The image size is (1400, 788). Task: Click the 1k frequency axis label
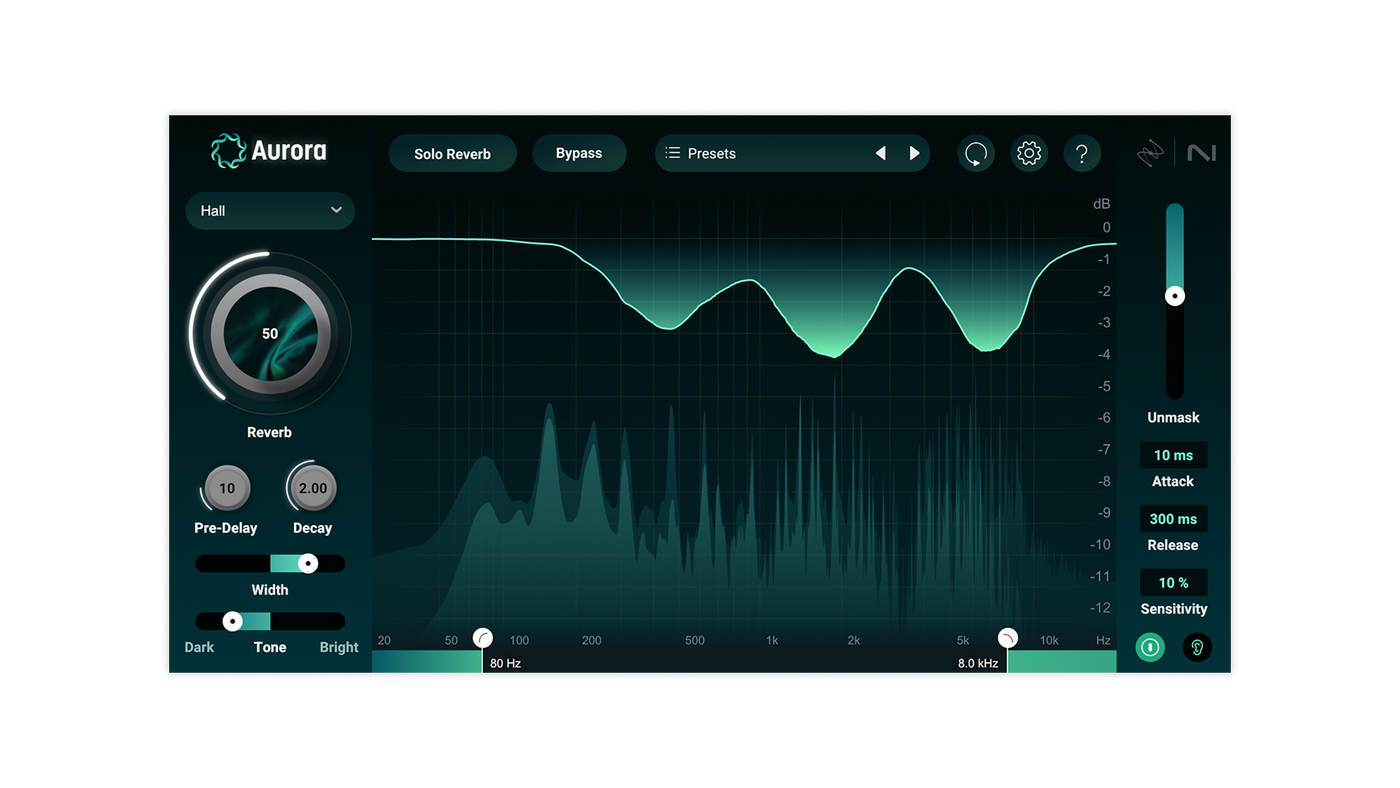pyautogui.click(x=772, y=640)
